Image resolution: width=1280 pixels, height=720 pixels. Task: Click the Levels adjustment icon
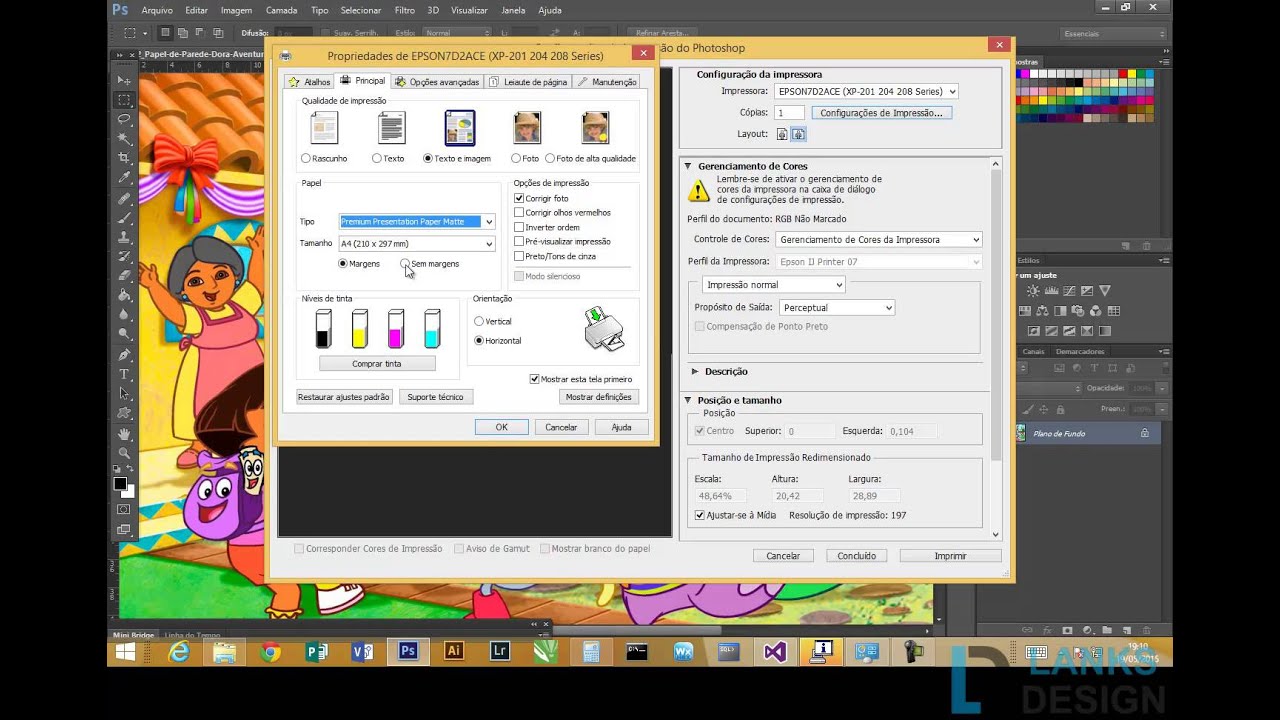coord(1050,291)
